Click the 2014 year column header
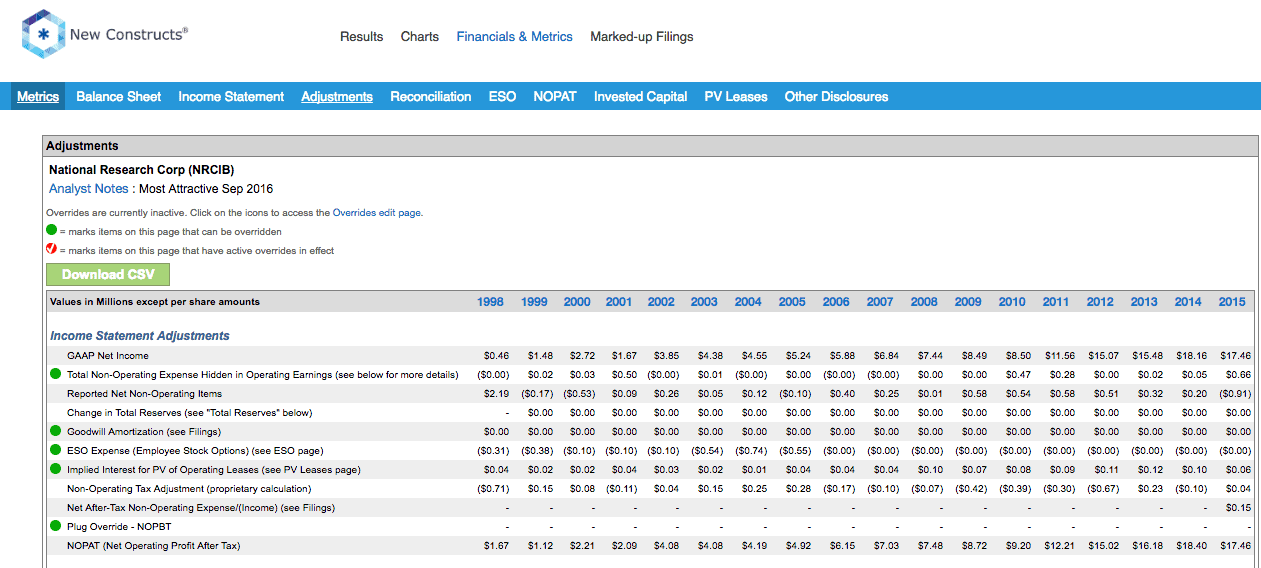 tap(1188, 302)
